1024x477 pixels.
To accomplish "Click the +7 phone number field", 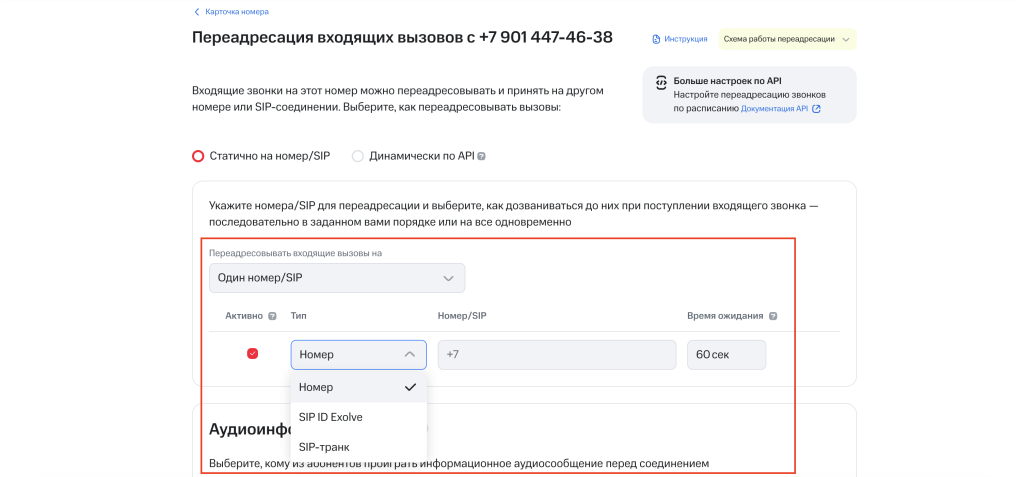I will tap(556, 355).
